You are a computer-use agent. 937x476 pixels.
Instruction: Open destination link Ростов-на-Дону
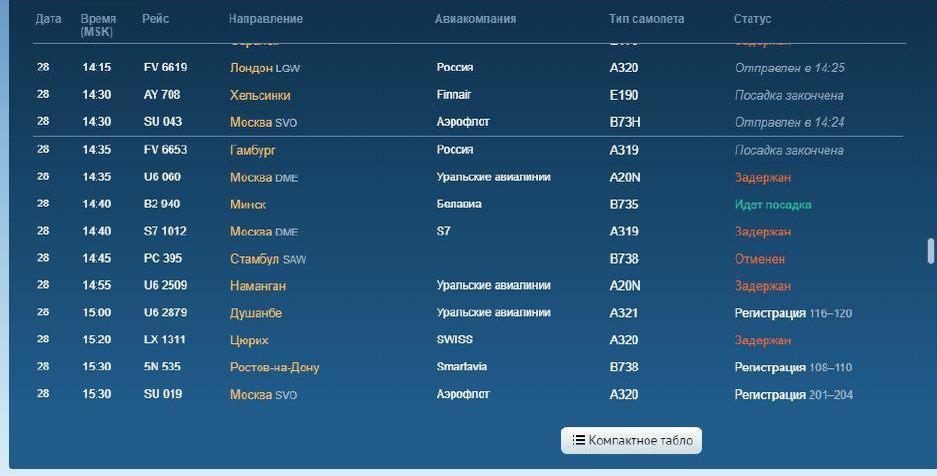pyautogui.click(x=274, y=367)
